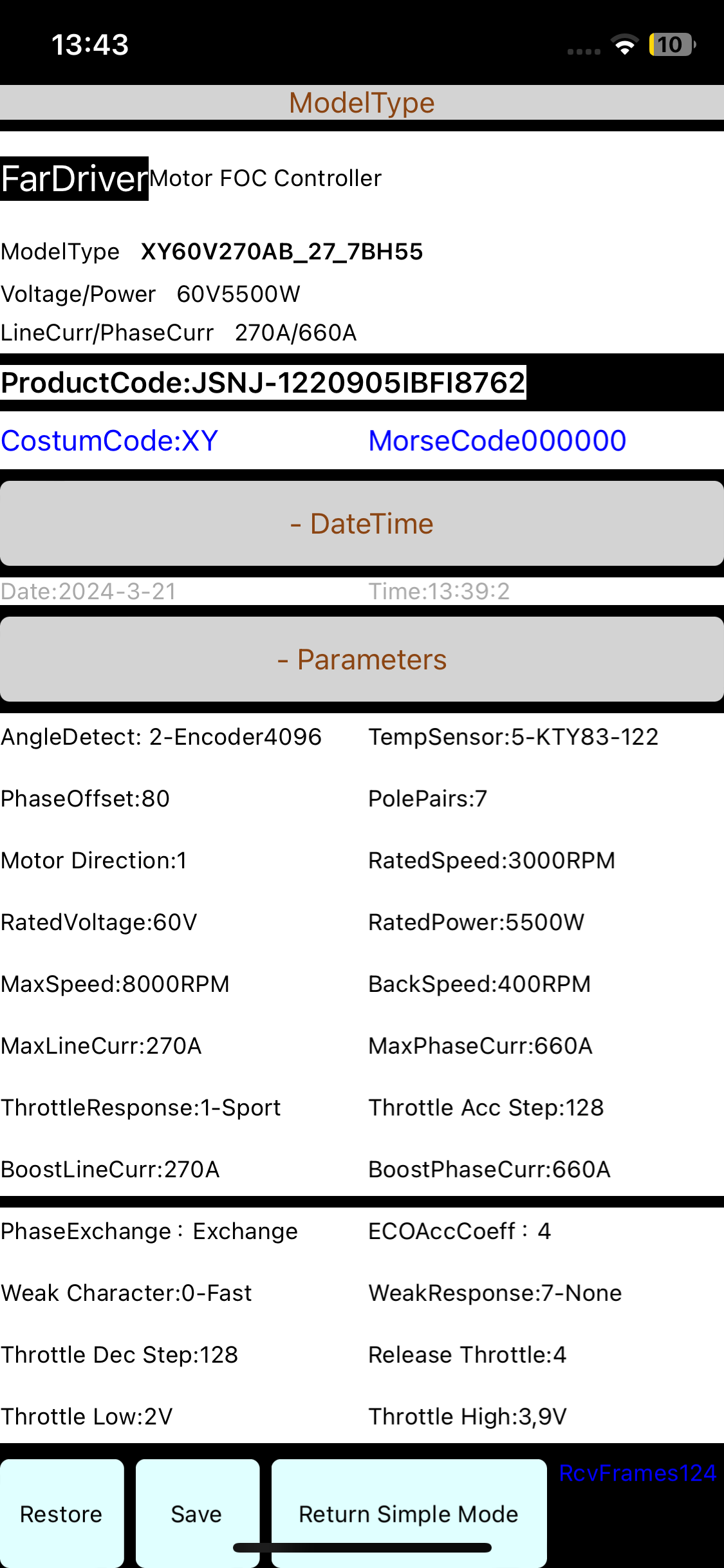Select the ProductCode field

coord(263,383)
